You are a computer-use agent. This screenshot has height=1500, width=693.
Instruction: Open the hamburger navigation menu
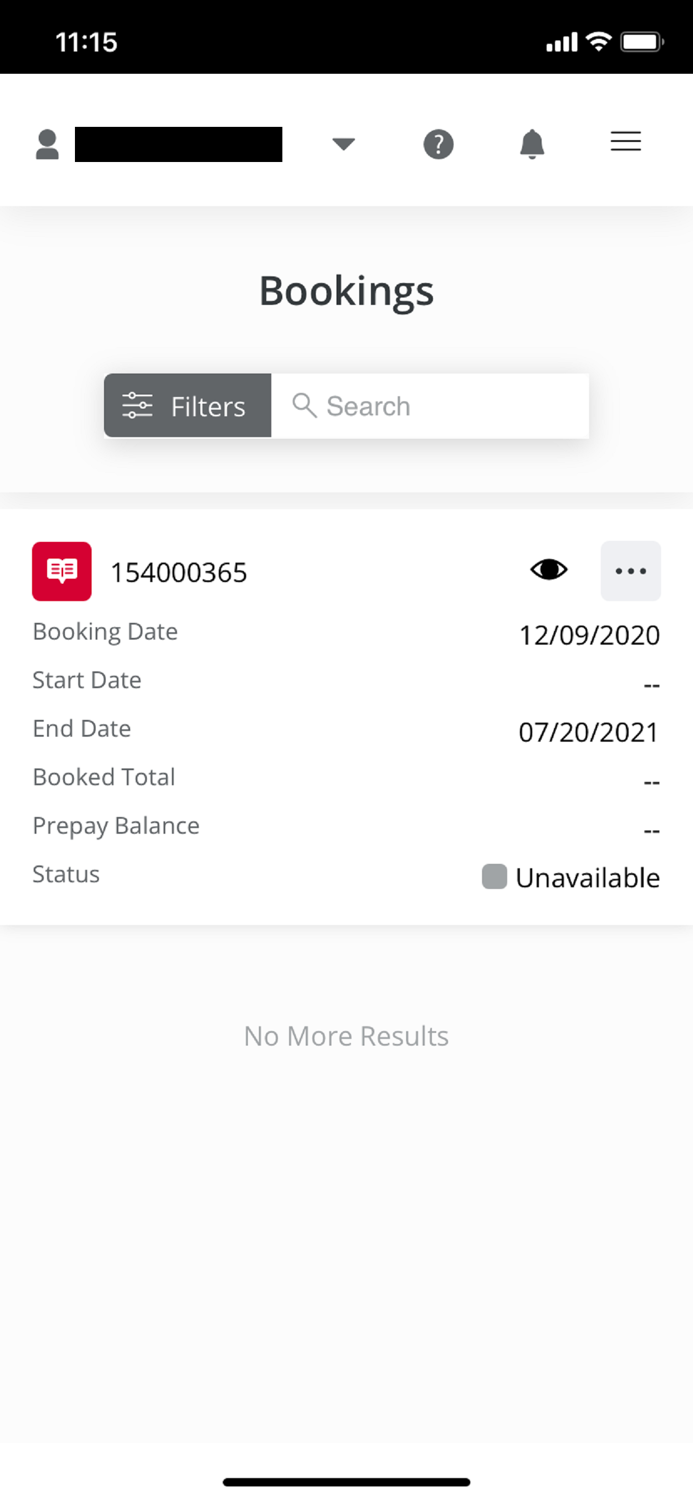tap(626, 142)
